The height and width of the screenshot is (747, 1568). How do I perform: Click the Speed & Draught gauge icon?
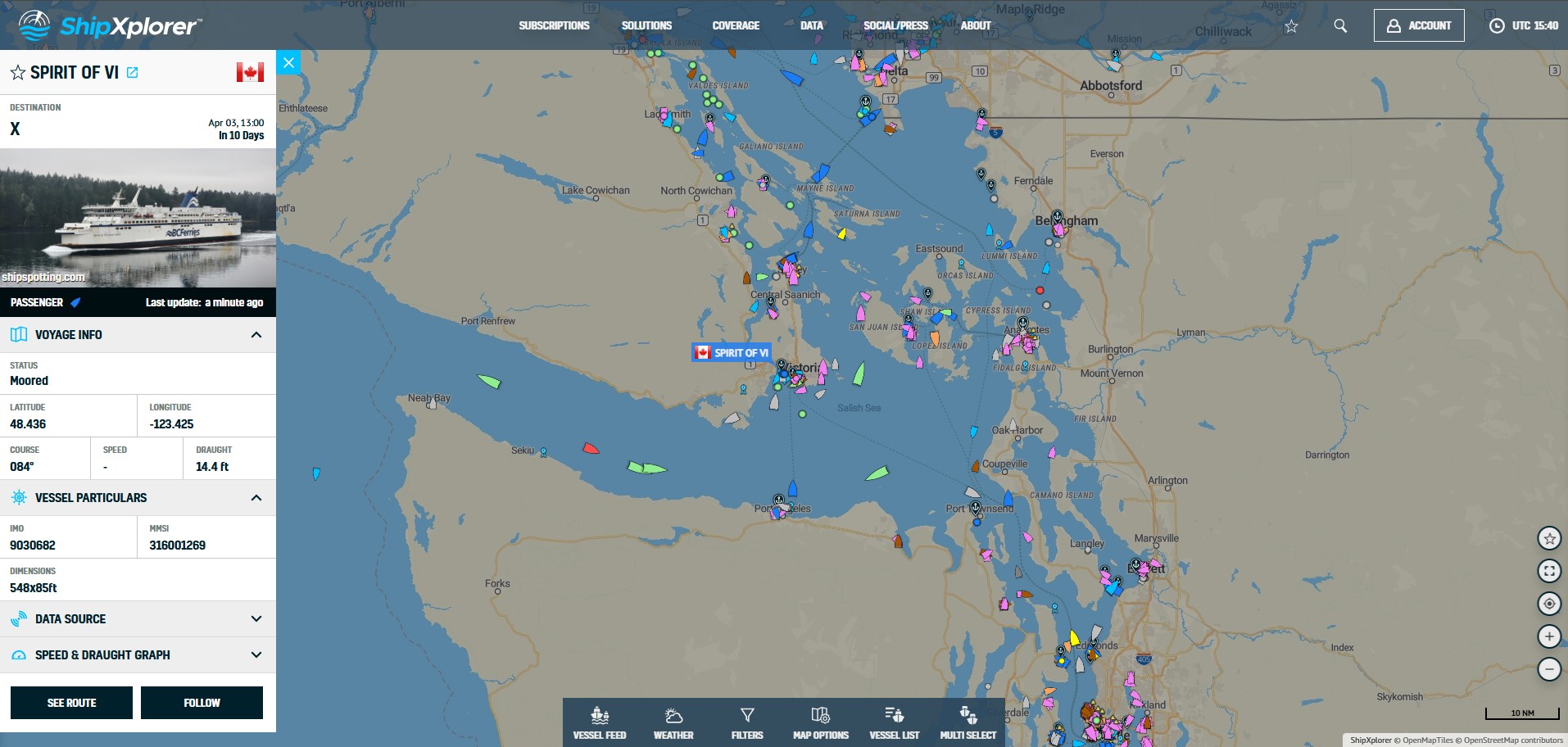click(x=19, y=655)
